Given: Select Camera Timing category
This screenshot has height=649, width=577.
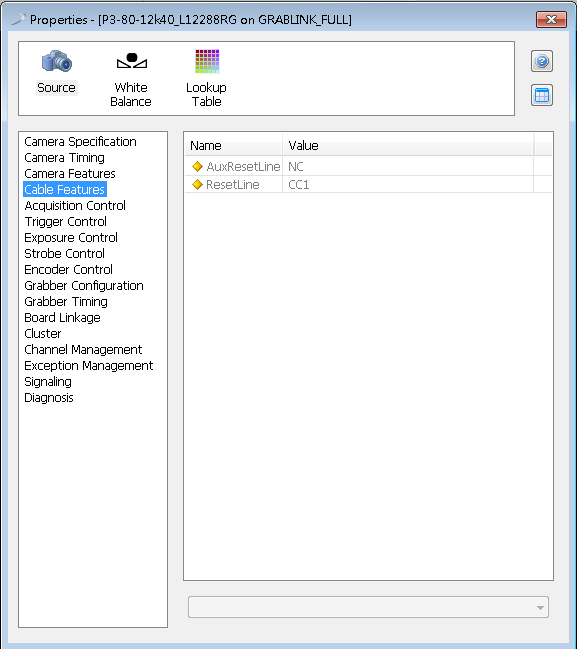Looking at the screenshot, I should (x=64, y=158).
